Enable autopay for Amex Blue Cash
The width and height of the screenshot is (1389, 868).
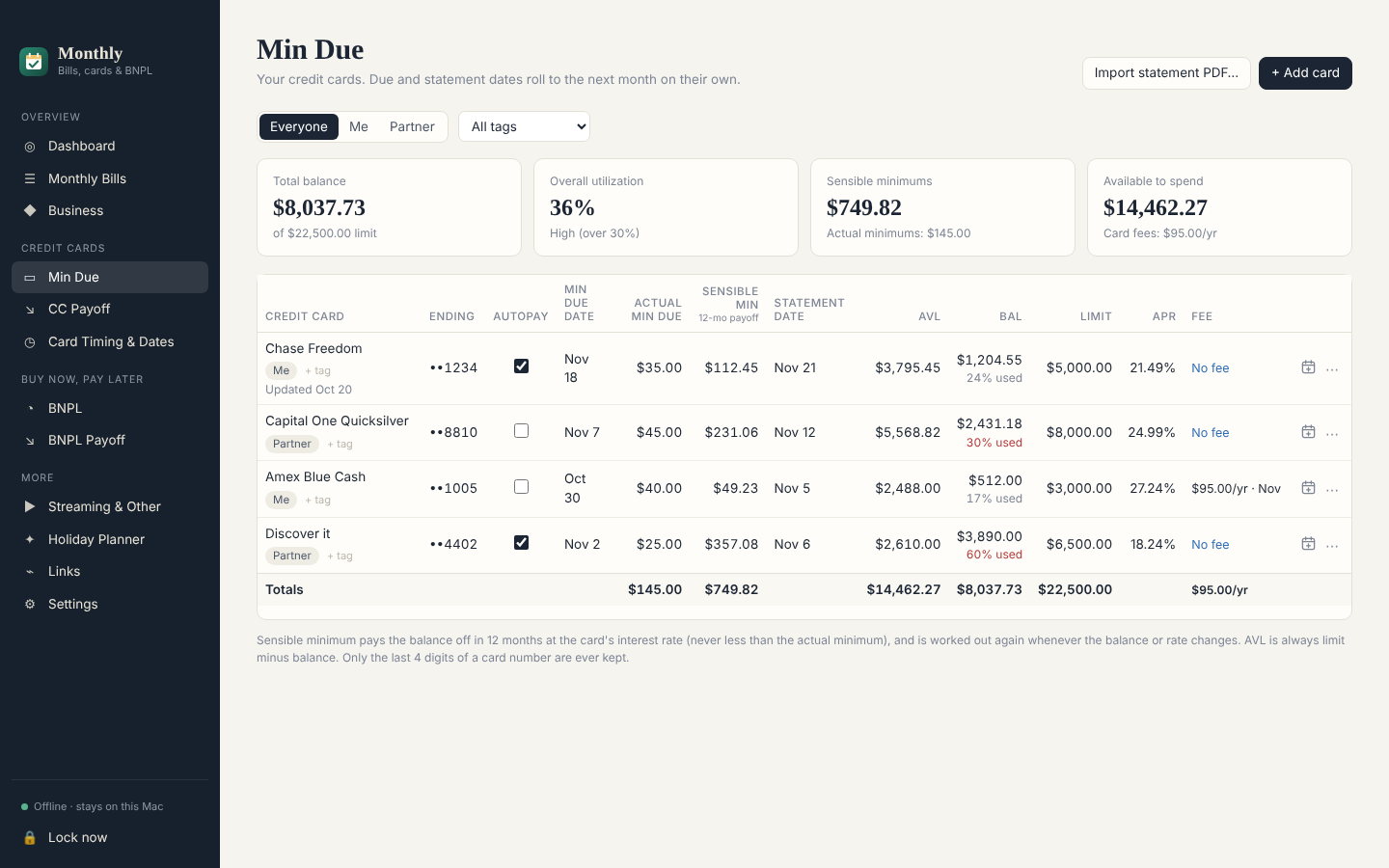pos(521,486)
